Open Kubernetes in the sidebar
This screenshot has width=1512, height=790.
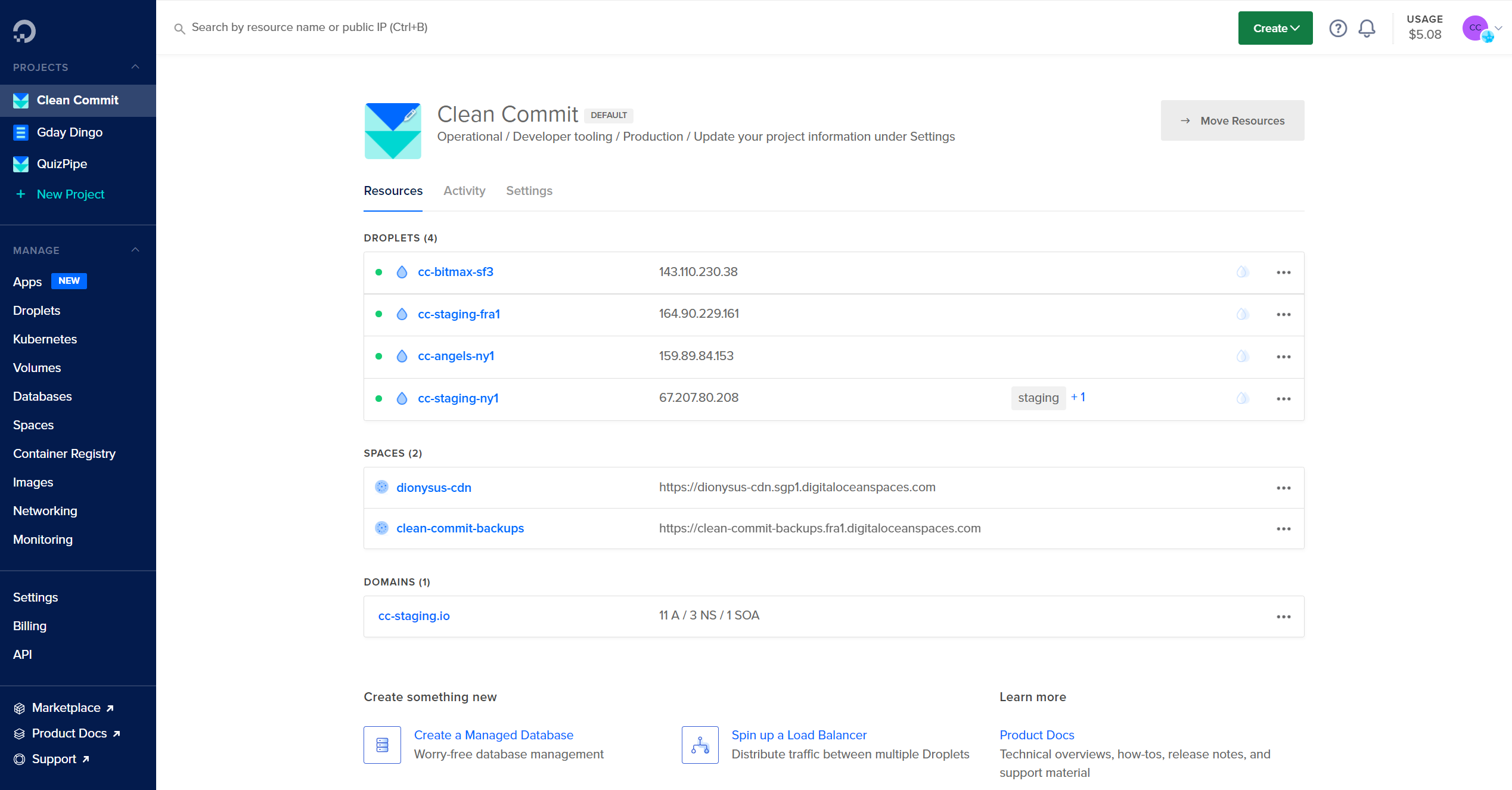(x=45, y=339)
